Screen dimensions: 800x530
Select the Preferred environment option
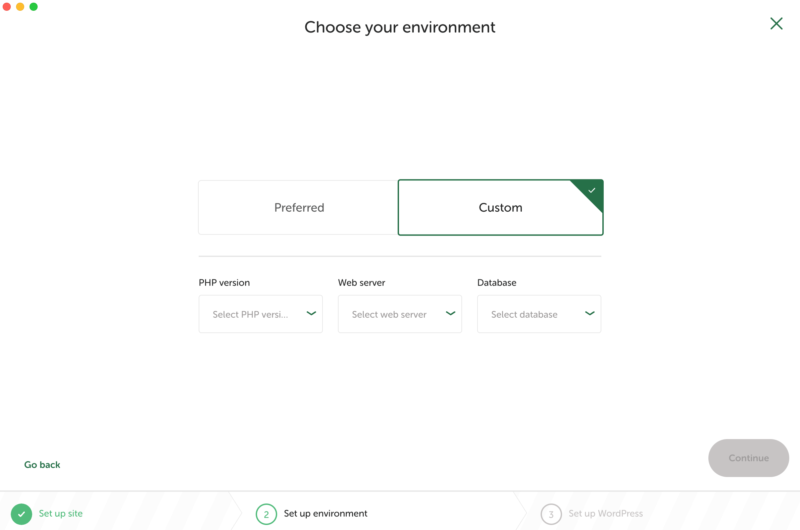coord(298,208)
